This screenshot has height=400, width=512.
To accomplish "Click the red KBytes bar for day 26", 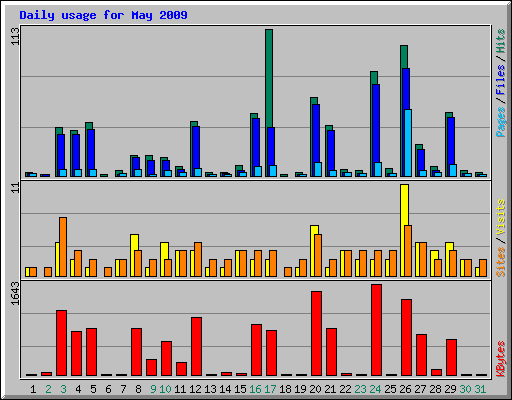I will [x=407, y=337].
